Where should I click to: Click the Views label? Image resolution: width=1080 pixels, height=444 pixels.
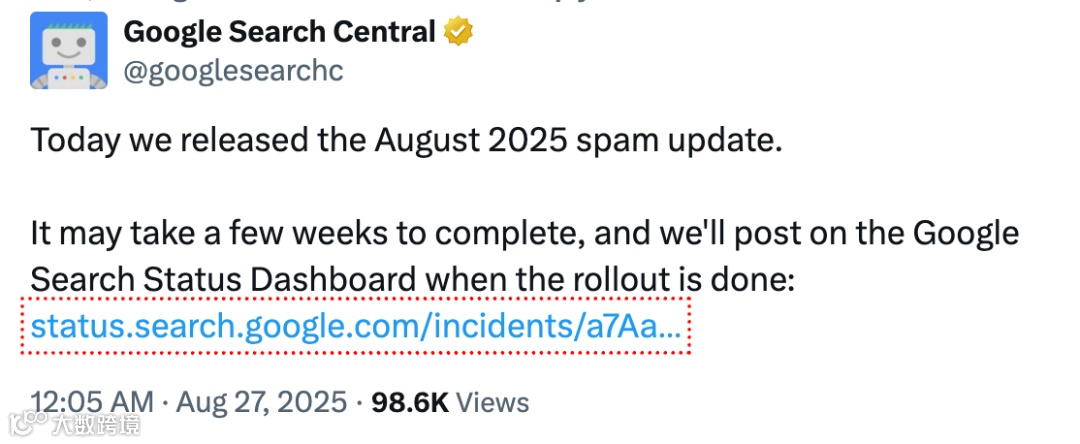tap(494, 403)
